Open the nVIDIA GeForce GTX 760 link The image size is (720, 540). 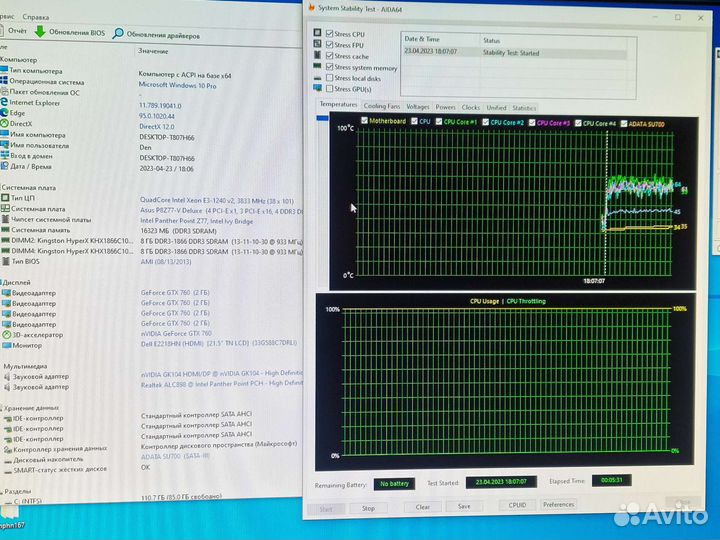(x=176, y=333)
